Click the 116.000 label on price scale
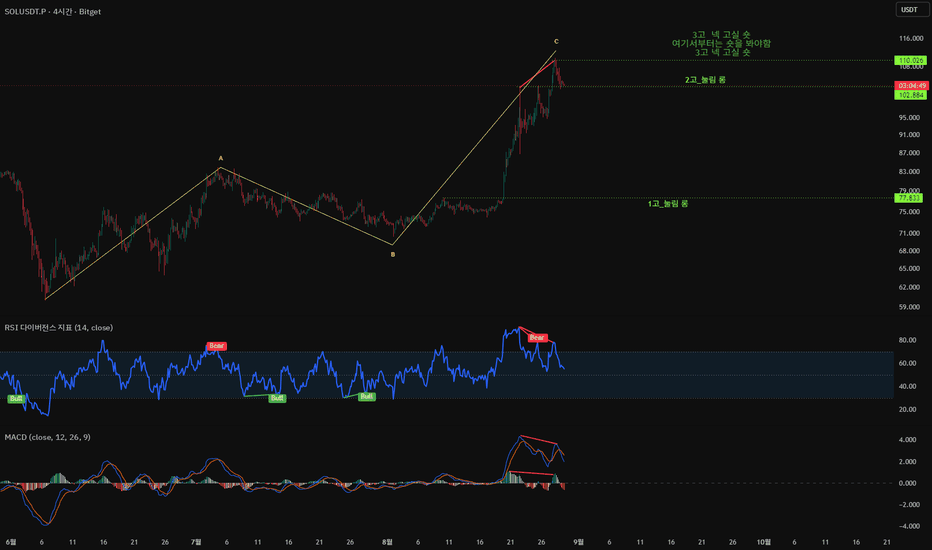The width and height of the screenshot is (932, 550). point(911,39)
